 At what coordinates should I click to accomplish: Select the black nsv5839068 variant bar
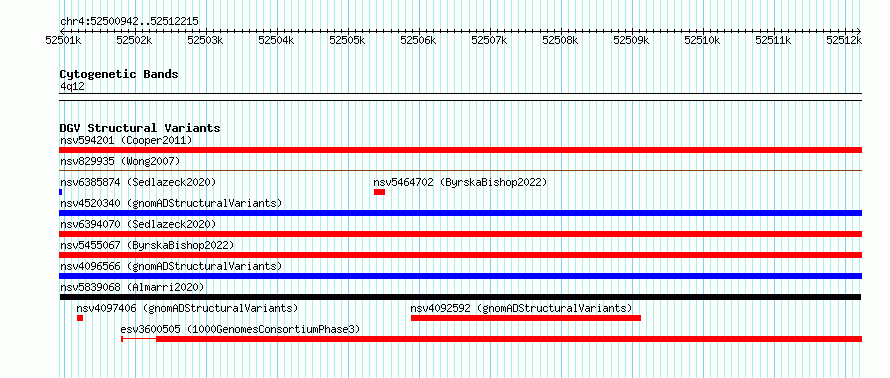click(460, 297)
